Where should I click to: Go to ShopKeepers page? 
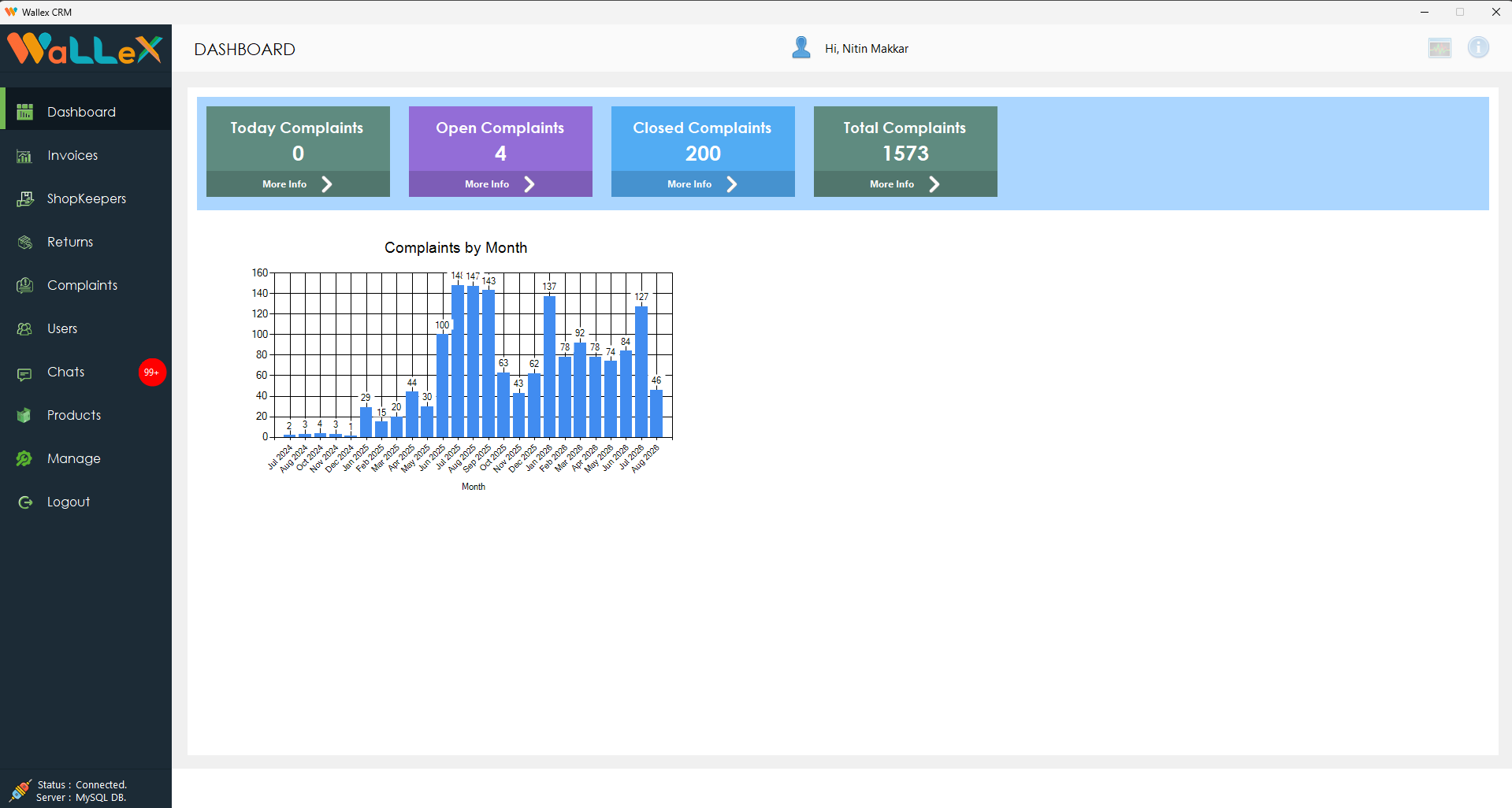pos(86,198)
